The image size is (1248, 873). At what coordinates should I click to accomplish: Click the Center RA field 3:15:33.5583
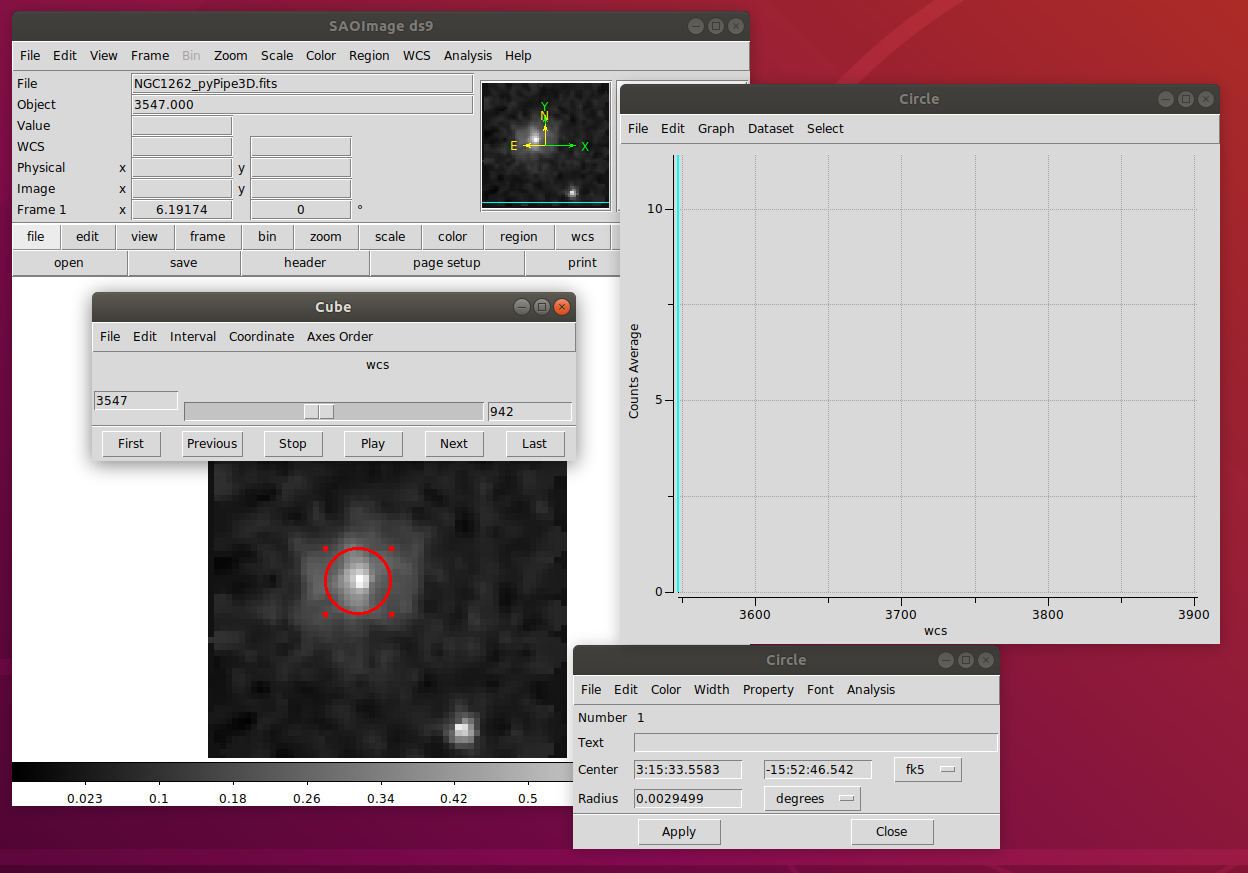coord(688,770)
